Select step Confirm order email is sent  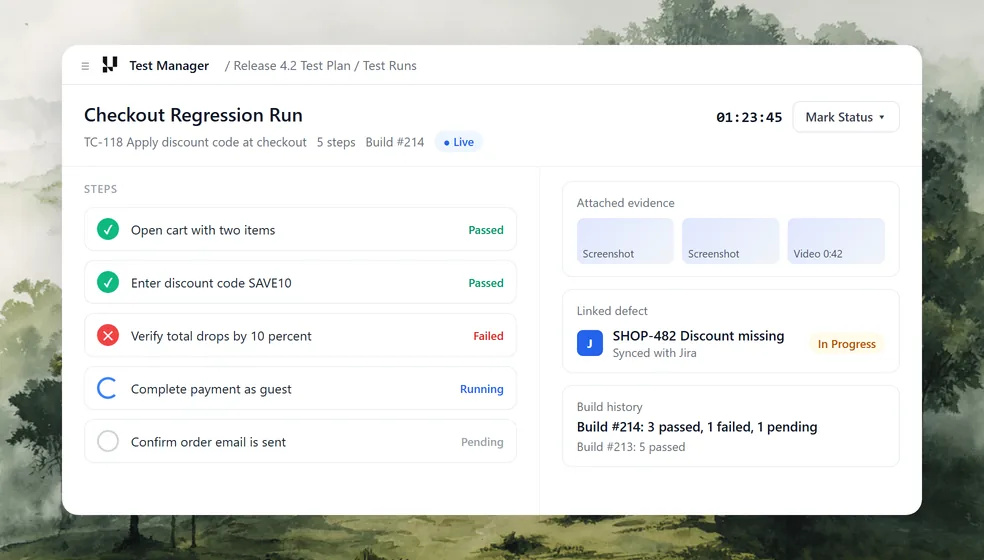coord(300,441)
